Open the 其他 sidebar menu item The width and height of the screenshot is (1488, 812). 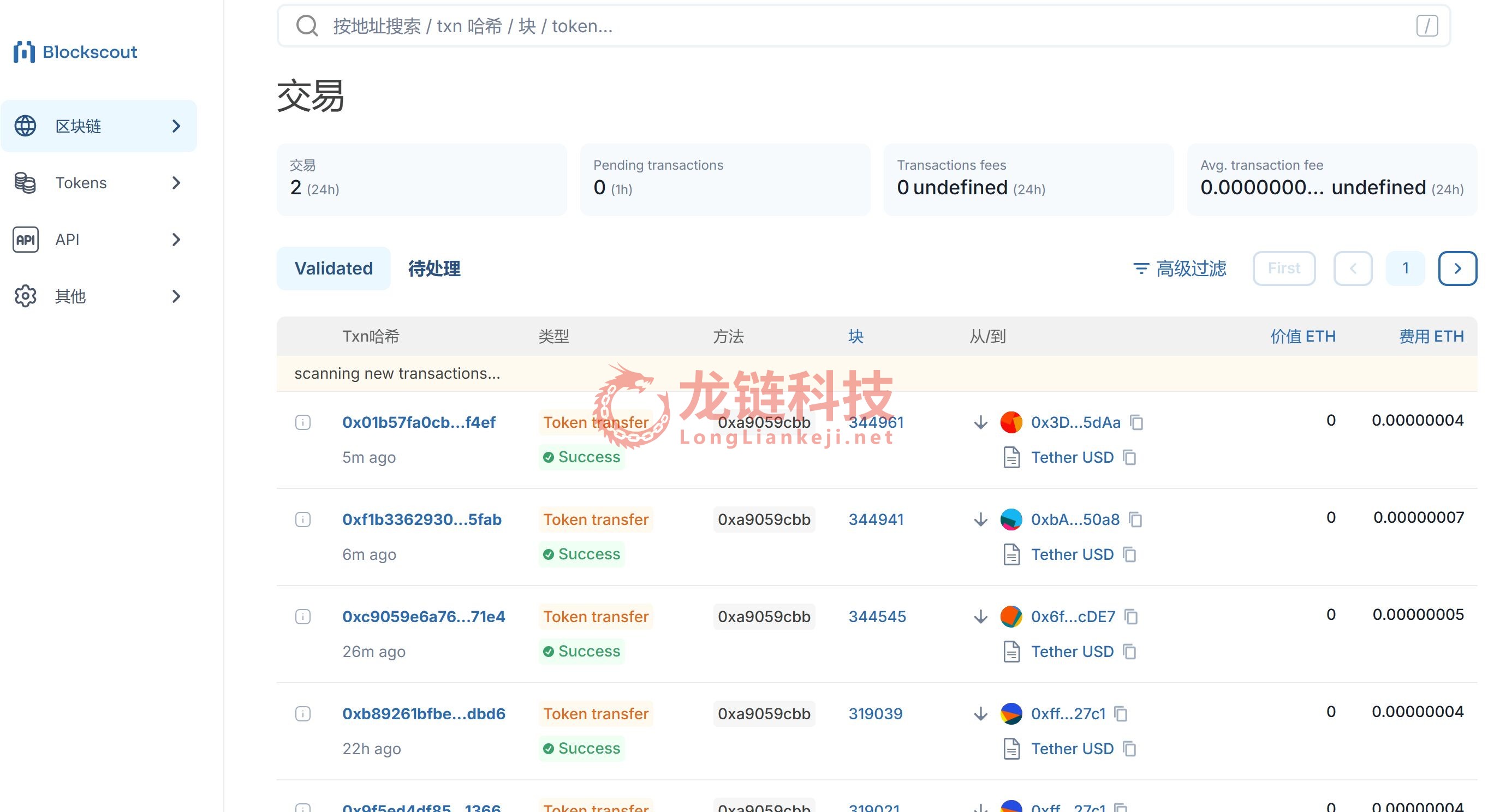point(99,296)
